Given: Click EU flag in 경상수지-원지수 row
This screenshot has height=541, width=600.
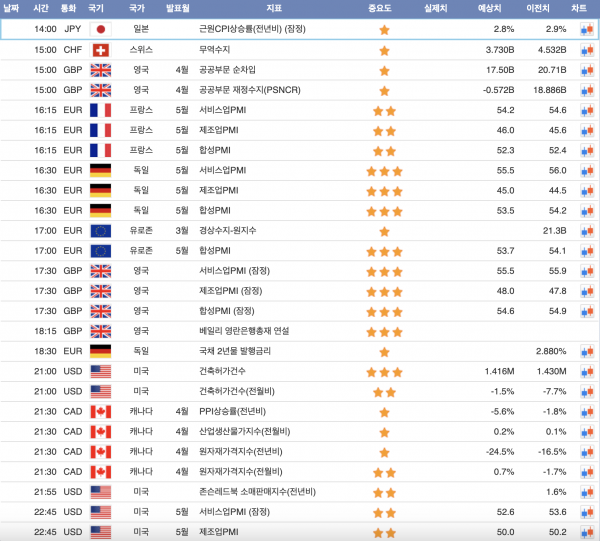Looking at the screenshot, I should click(101, 231).
